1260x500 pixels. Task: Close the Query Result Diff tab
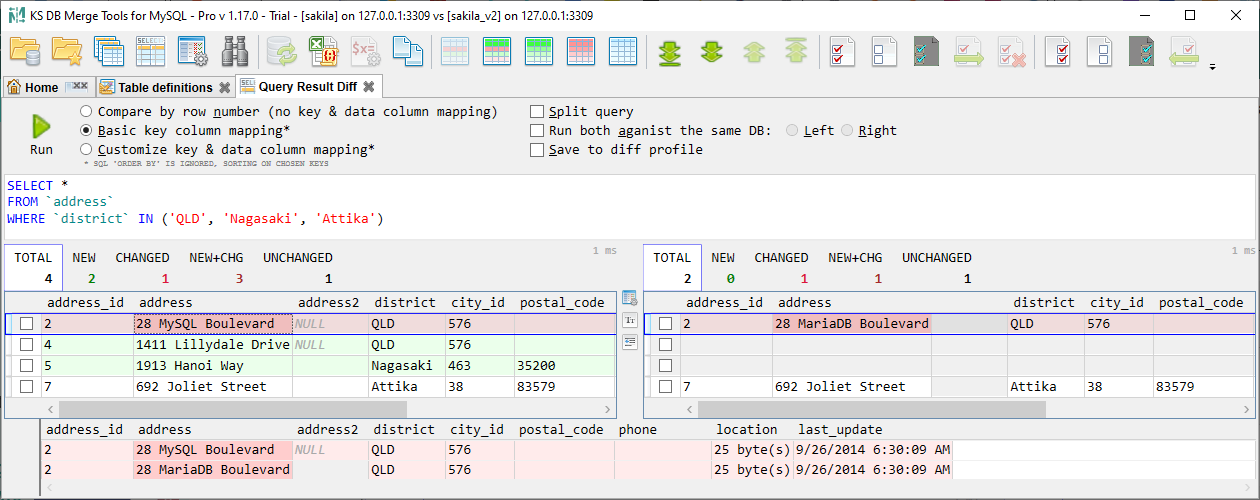coord(369,87)
